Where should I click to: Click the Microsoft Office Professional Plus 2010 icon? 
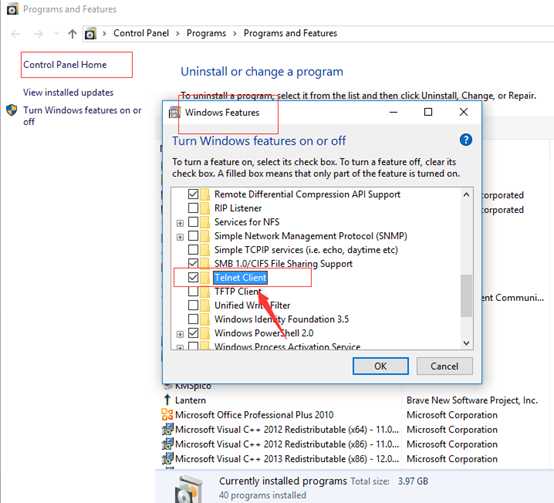click(167, 414)
